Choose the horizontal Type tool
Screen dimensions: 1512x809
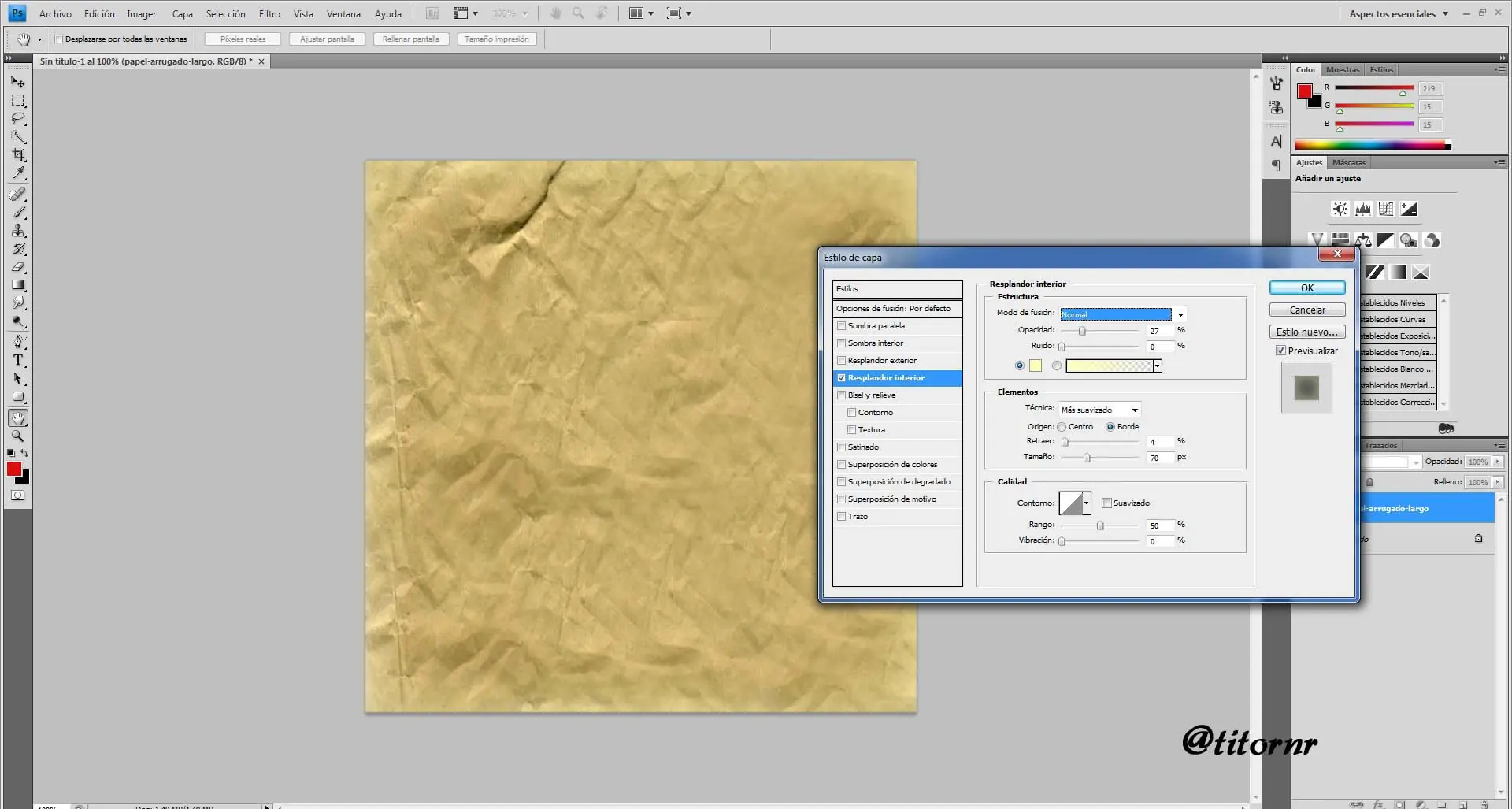click(18, 360)
